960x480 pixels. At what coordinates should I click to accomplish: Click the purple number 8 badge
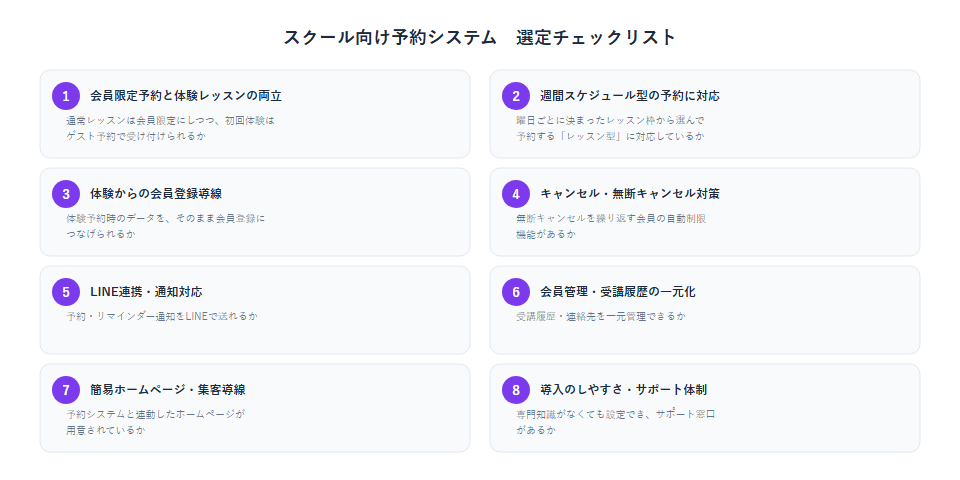point(516,390)
